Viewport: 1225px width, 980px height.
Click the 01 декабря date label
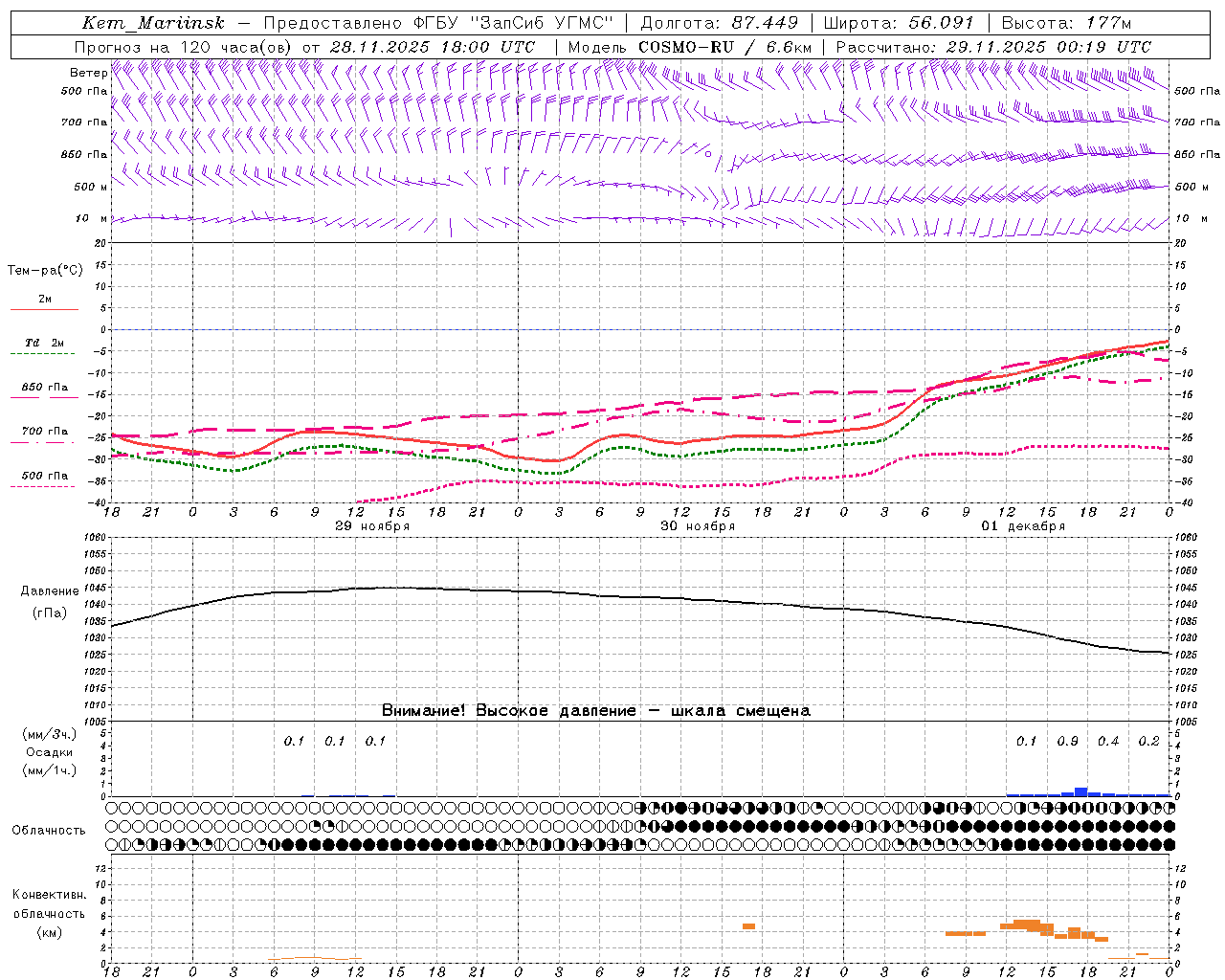tap(1023, 526)
